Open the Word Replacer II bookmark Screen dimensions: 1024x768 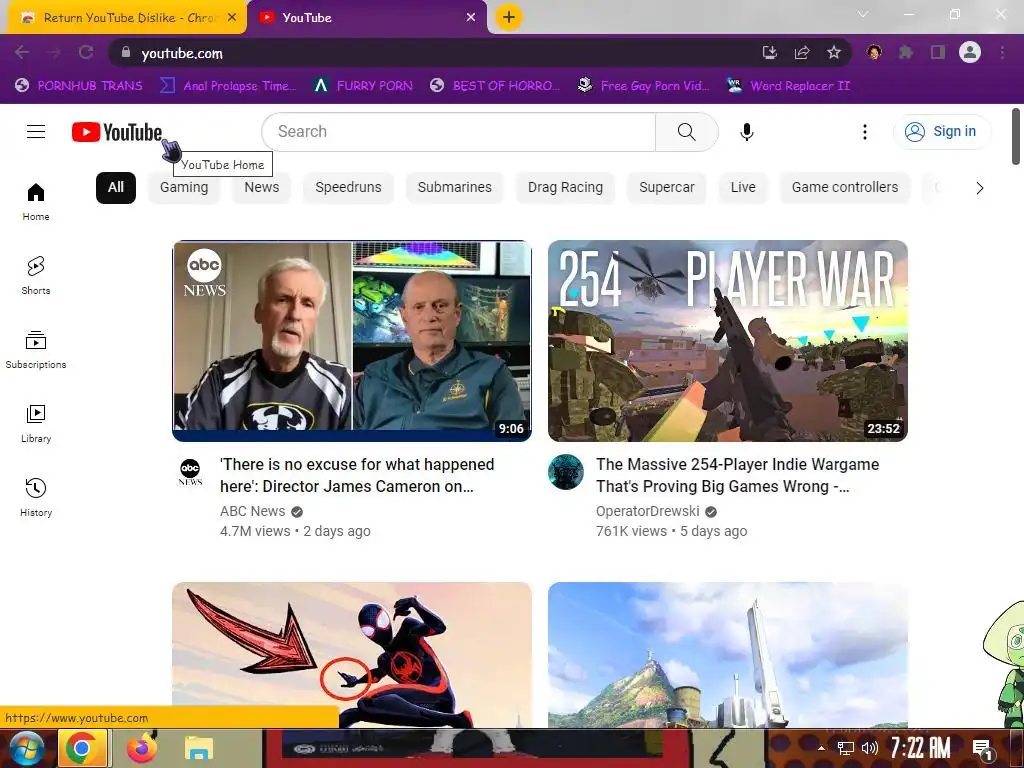click(788, 86)
